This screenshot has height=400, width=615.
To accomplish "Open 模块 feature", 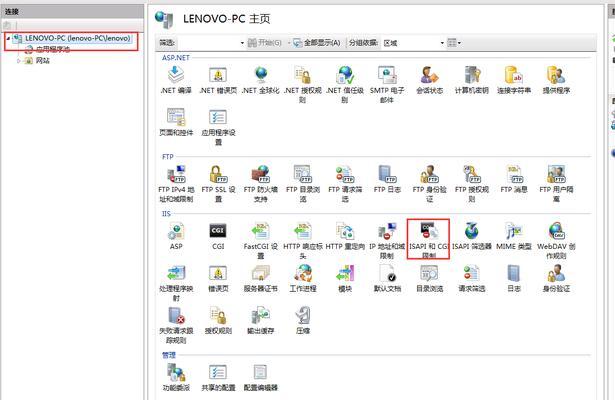I will pyautogui.click(x=345, y=278).
